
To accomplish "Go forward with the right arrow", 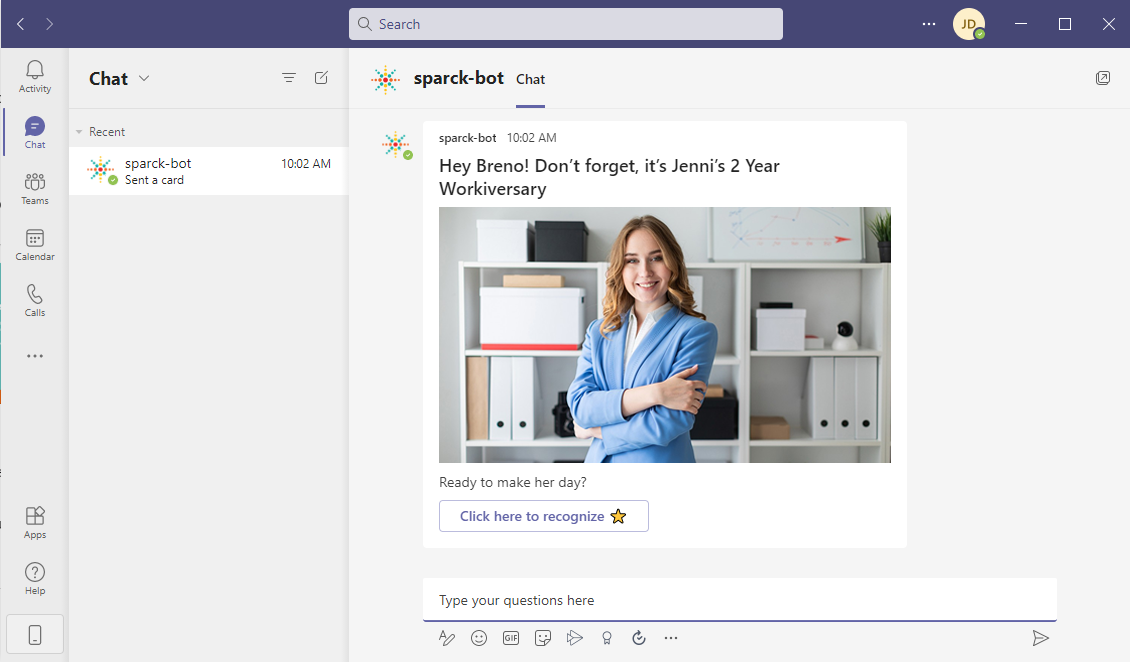I will (x=49, y=24).
